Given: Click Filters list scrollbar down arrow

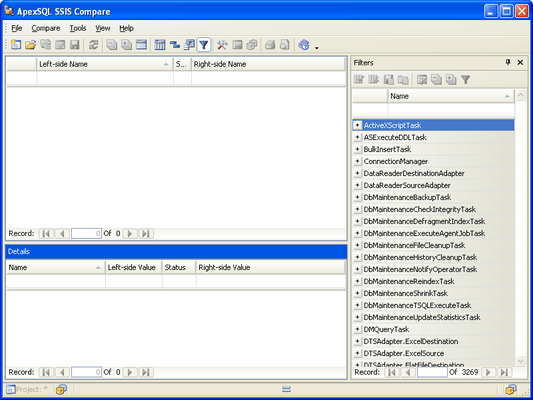Looking at the screenshot, I should click(x=520, y=361).
